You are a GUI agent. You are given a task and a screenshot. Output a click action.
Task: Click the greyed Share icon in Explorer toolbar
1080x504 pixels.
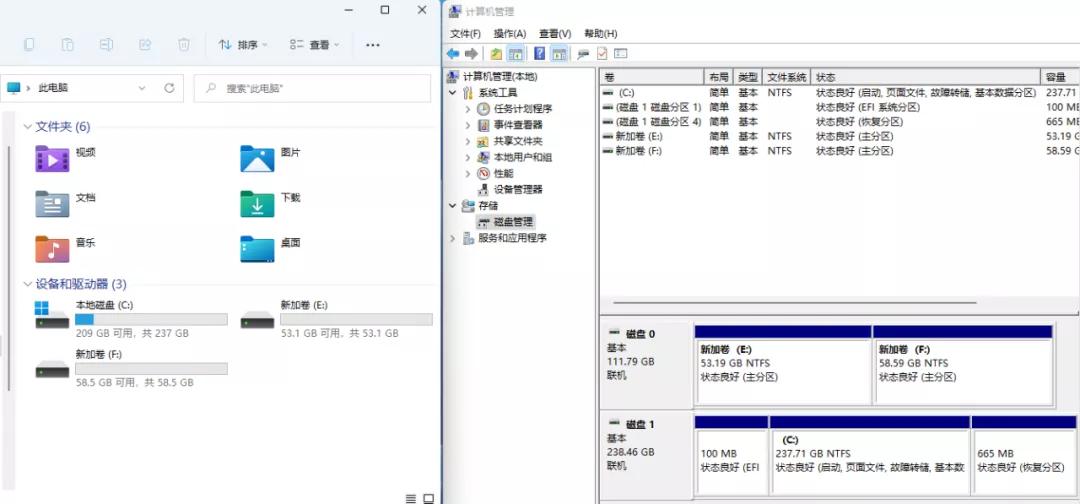coord(145,45)
